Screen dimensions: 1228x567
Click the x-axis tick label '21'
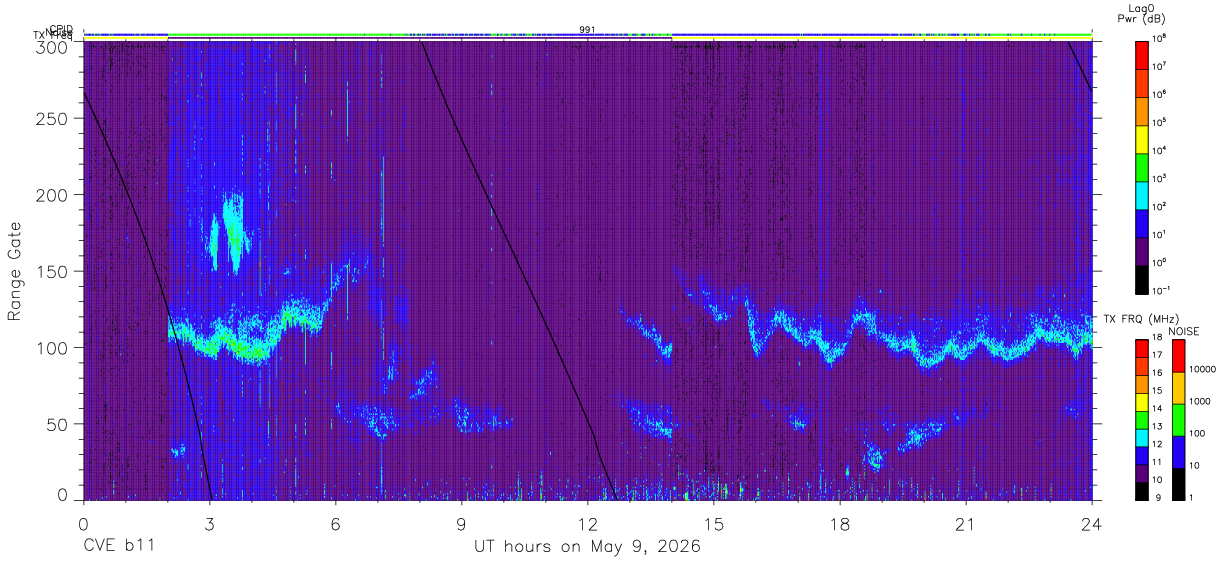pyautogui.click(x=966, y=524)
